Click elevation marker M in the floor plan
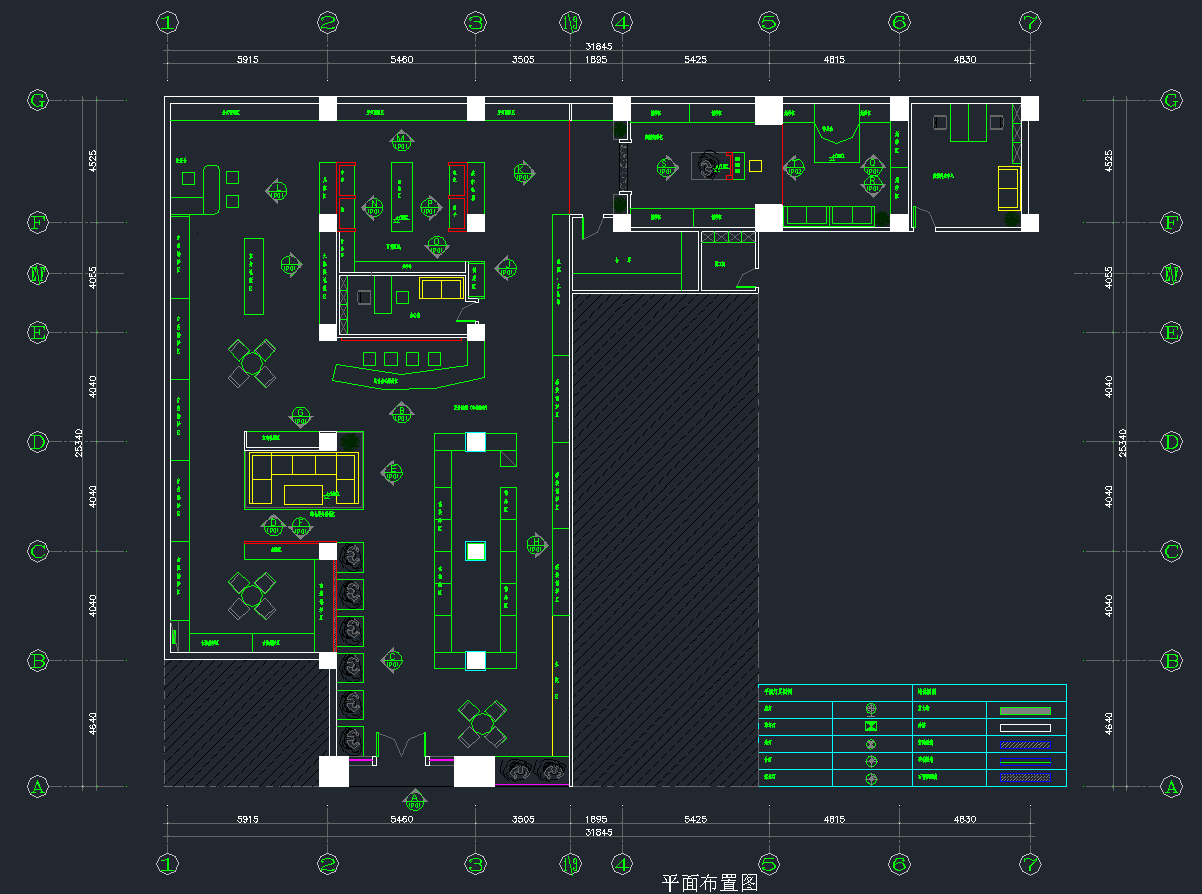Image resolution: width=1202 pixels, height=894 pixels. pyautogui.click(x=402, y=139)
